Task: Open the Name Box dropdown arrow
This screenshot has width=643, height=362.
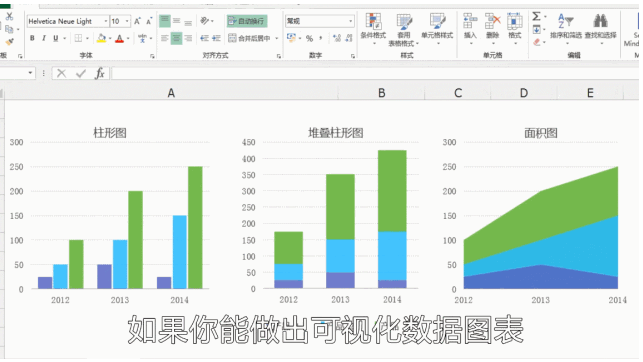Action: click(30, 73)
